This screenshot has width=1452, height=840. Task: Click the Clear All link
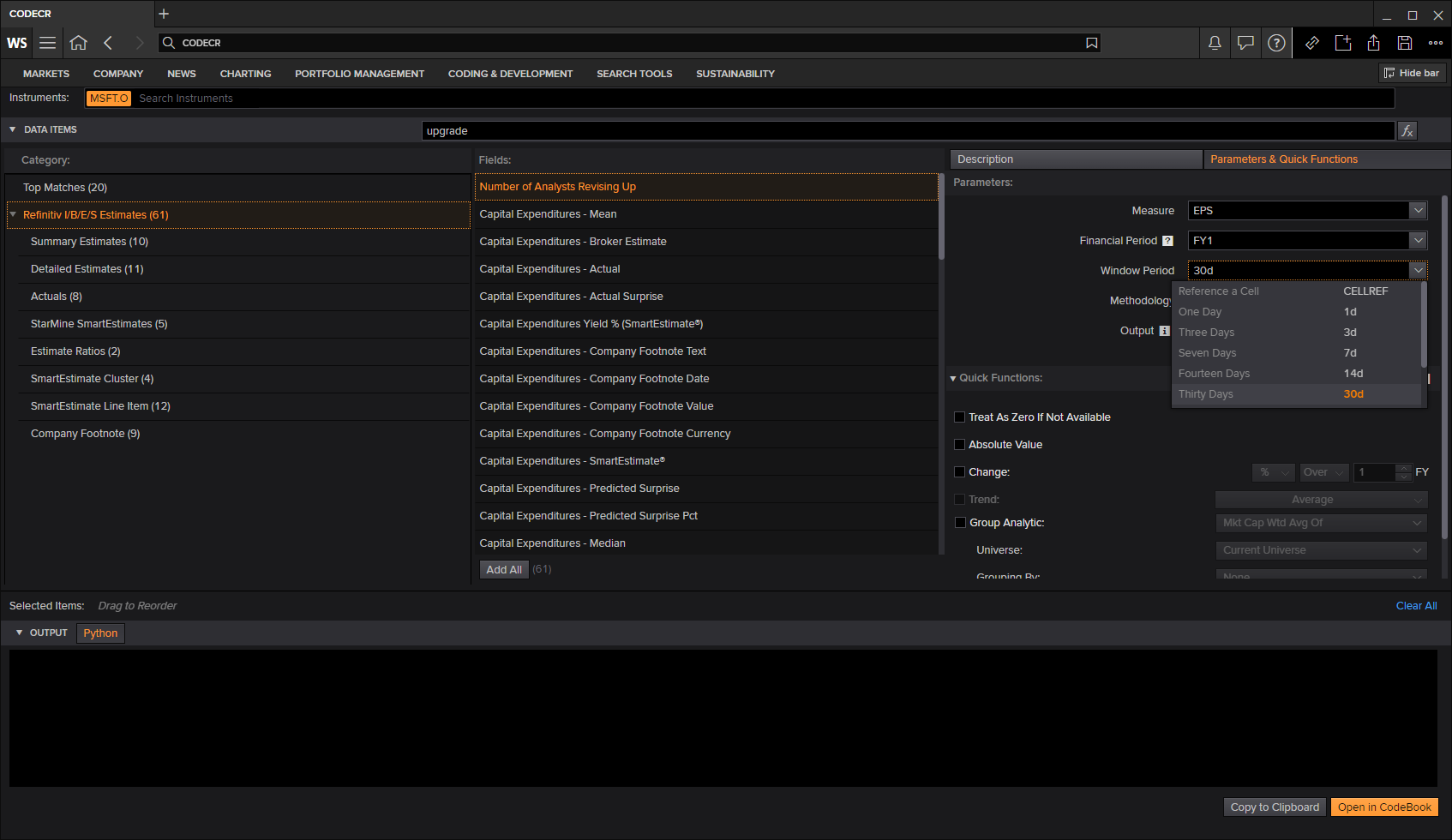(1416, 606)
